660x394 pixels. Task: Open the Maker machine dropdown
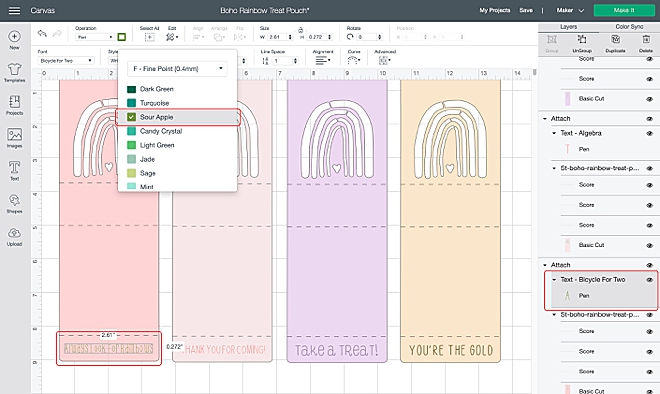(x=570, y=10)
